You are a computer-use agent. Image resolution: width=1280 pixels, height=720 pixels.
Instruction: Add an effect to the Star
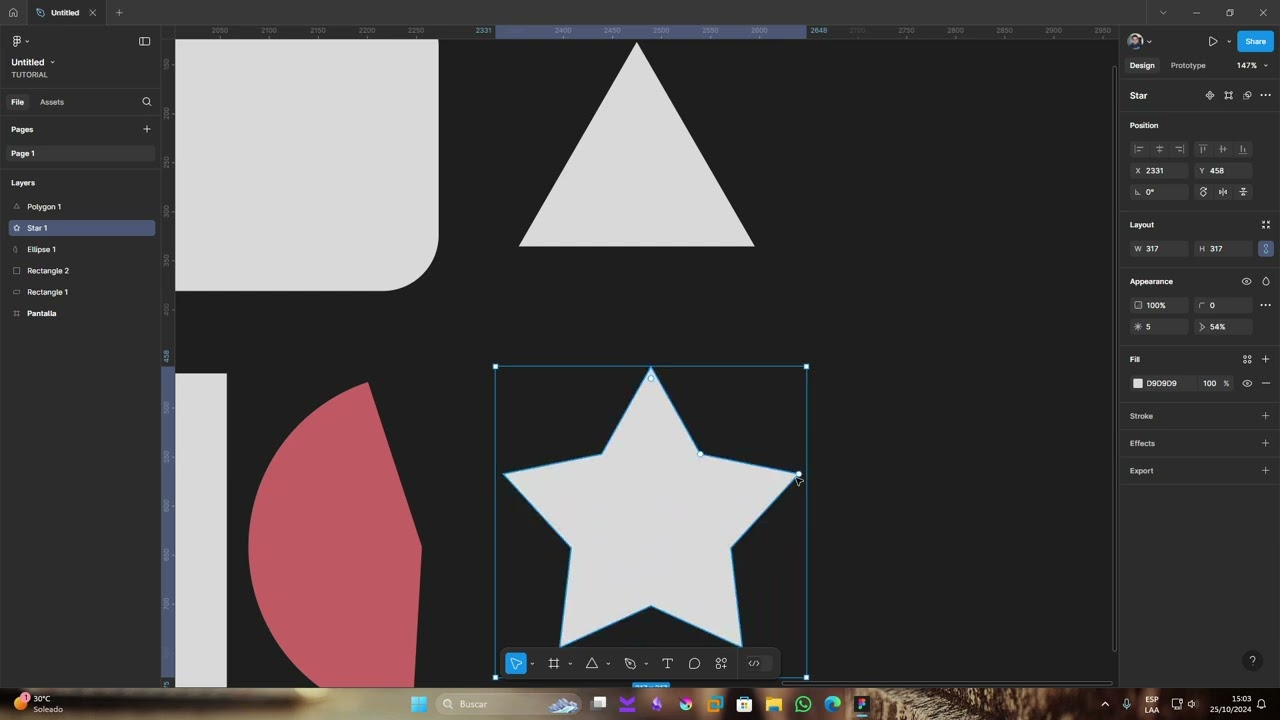pos(1265,443)
